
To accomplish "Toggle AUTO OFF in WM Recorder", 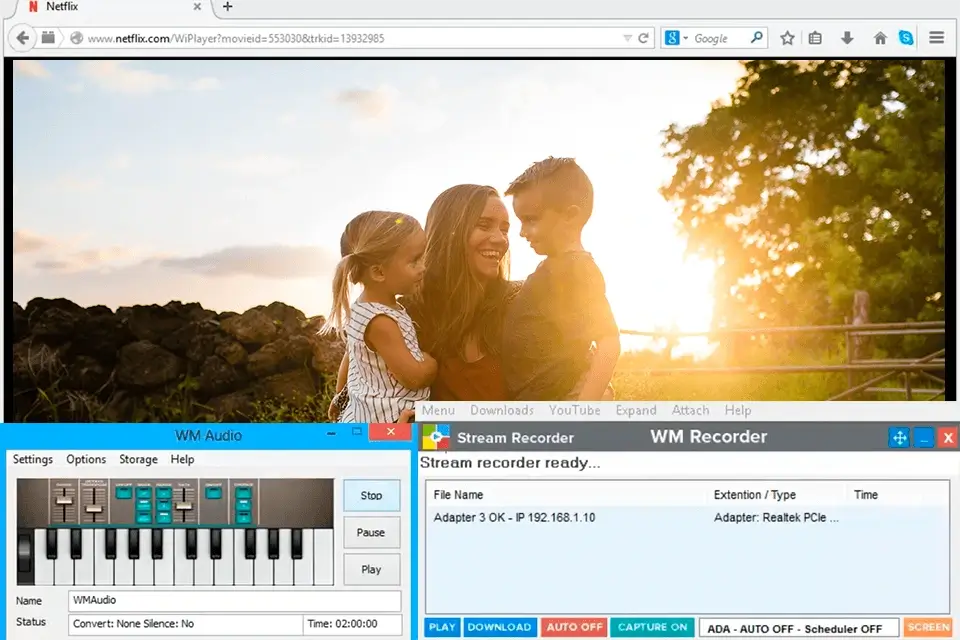I will coord(573,627).
